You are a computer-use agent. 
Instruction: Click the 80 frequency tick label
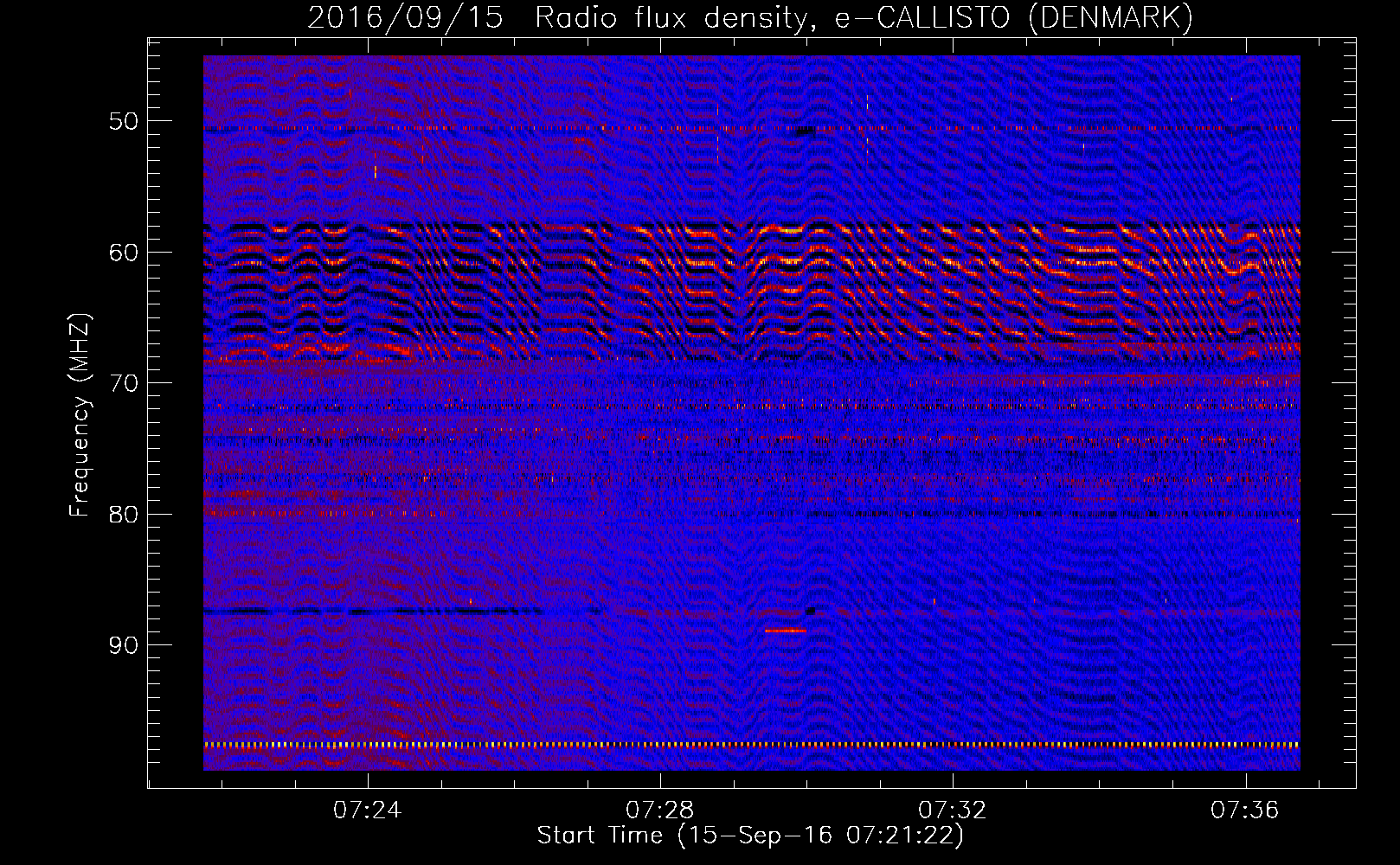coord(124,514)
